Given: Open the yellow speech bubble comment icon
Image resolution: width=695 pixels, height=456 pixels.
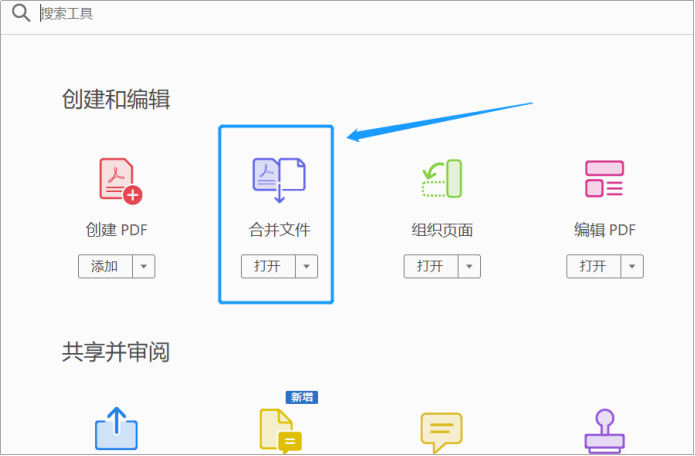Looking at the screenshot, I should [441, 433].
